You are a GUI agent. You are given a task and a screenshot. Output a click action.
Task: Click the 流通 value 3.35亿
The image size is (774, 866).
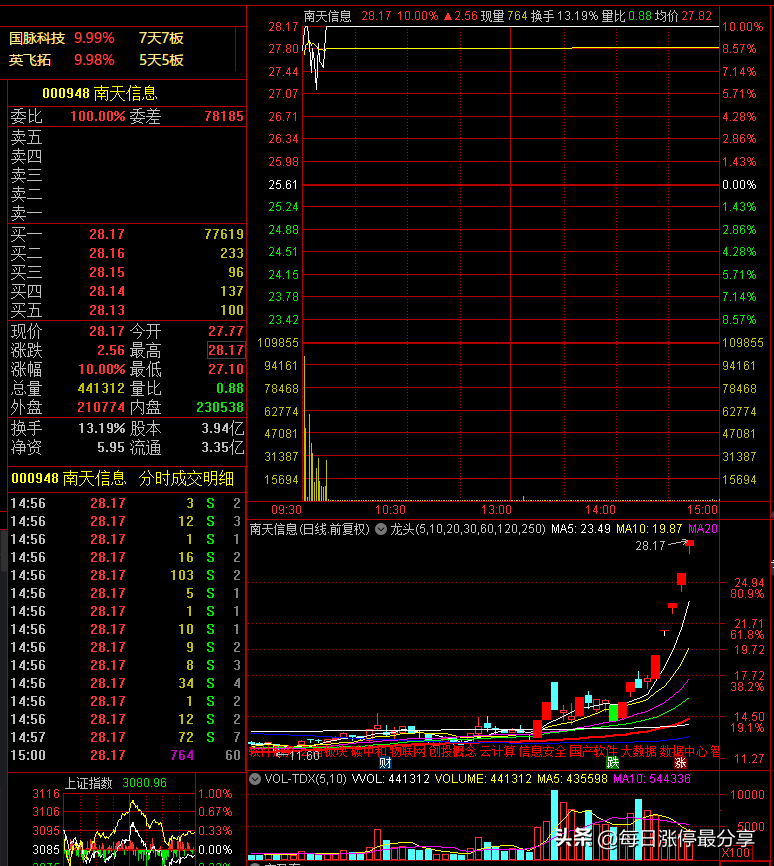pos(223,447)
